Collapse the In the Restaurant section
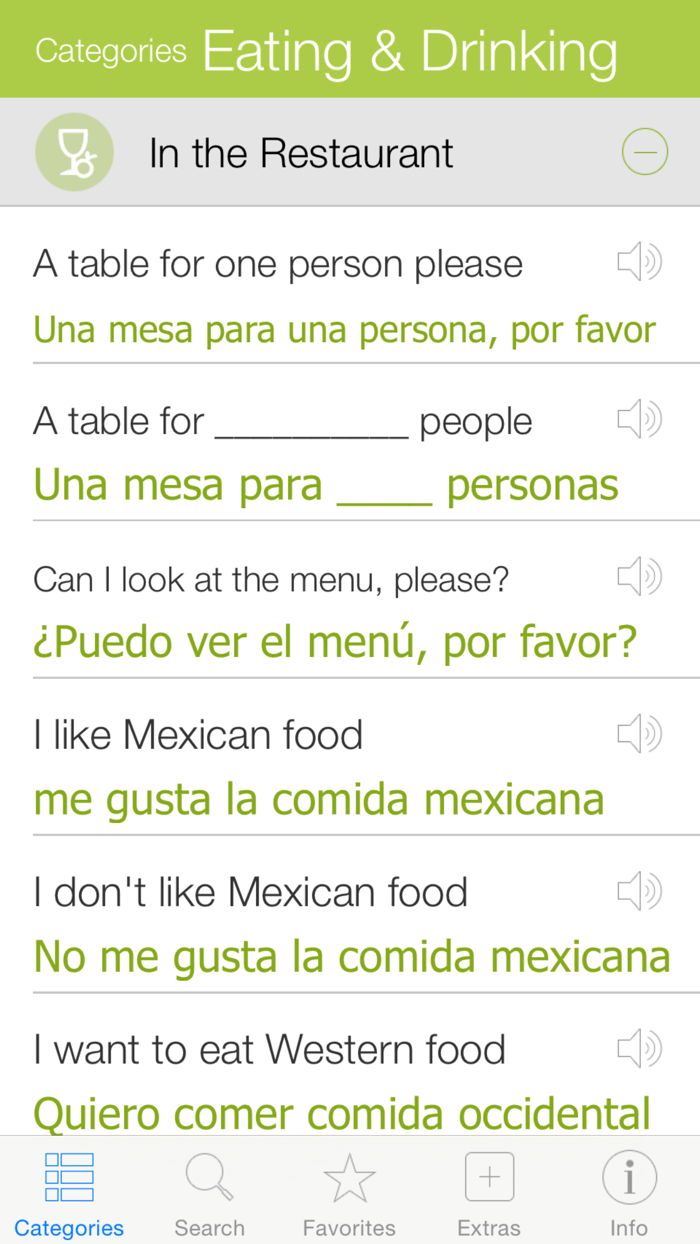 tap(645, 151)
